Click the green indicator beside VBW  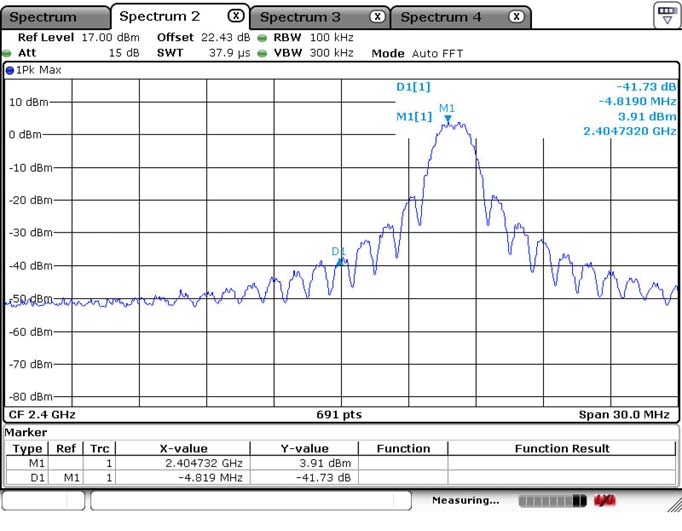coord(262,54)
